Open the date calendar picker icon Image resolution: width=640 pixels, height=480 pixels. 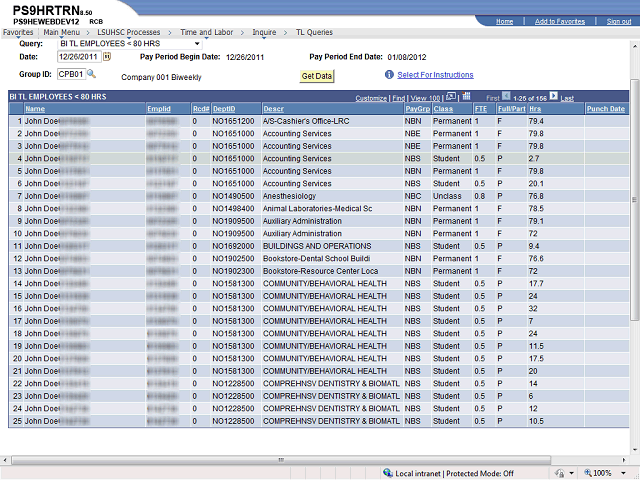coord(107,57)
